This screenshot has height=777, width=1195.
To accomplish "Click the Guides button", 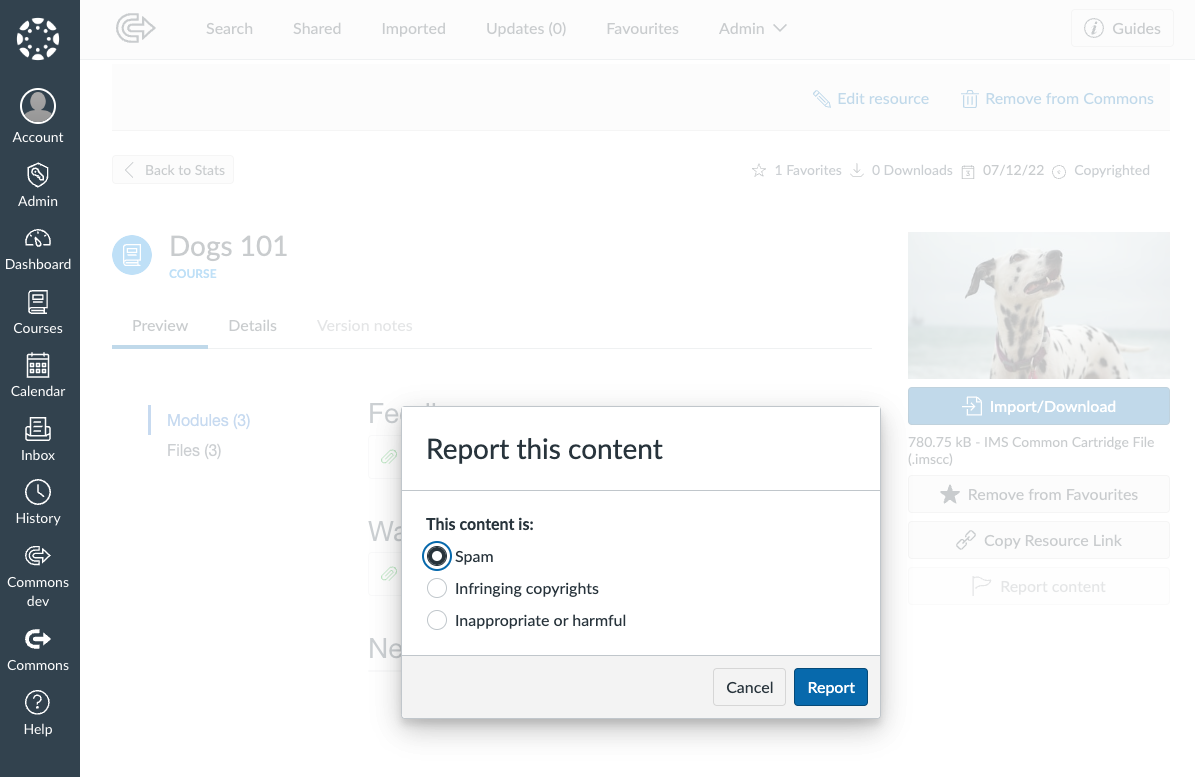I will (x=1122, y=28).
